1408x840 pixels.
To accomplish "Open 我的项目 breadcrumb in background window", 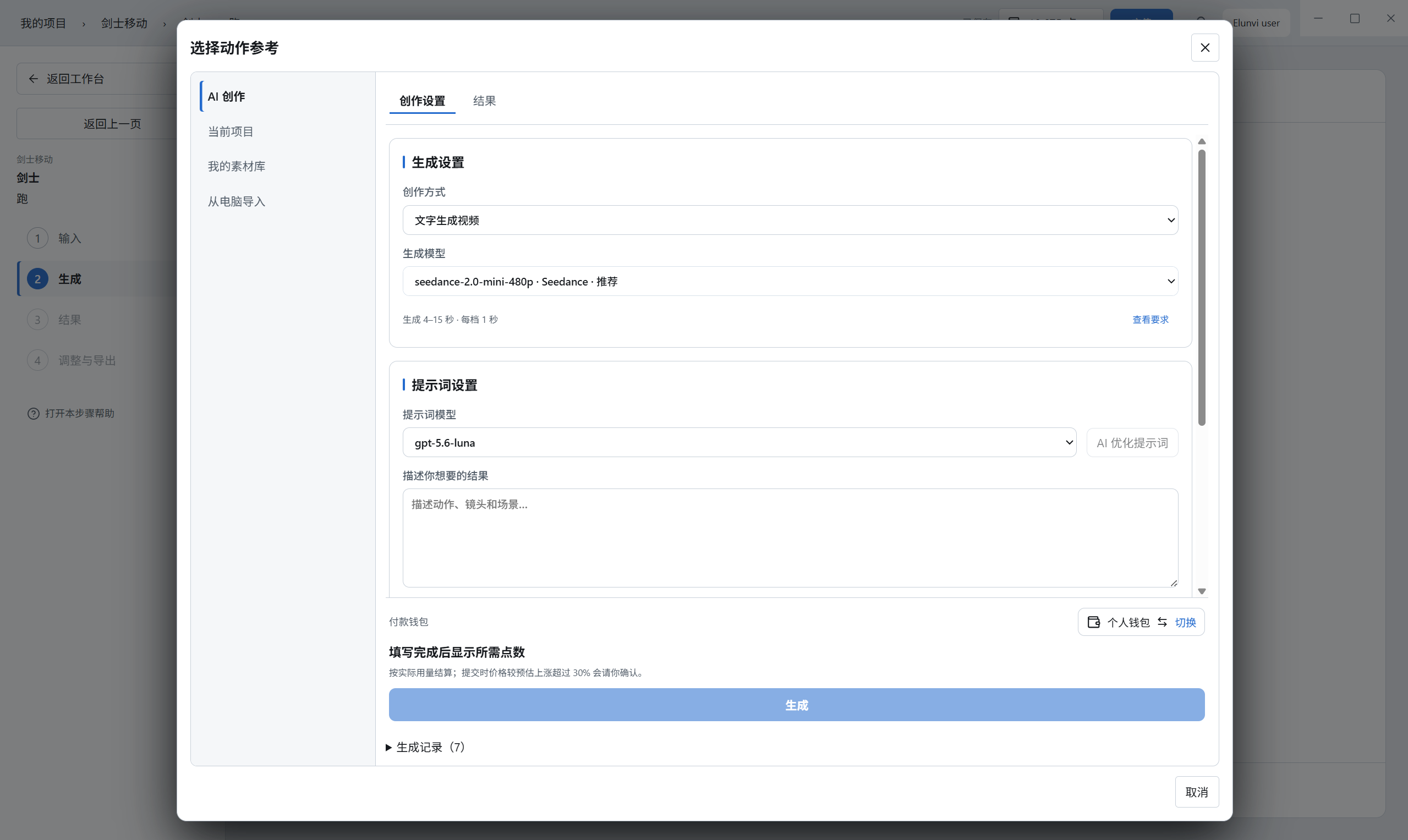I will (43, 23).
